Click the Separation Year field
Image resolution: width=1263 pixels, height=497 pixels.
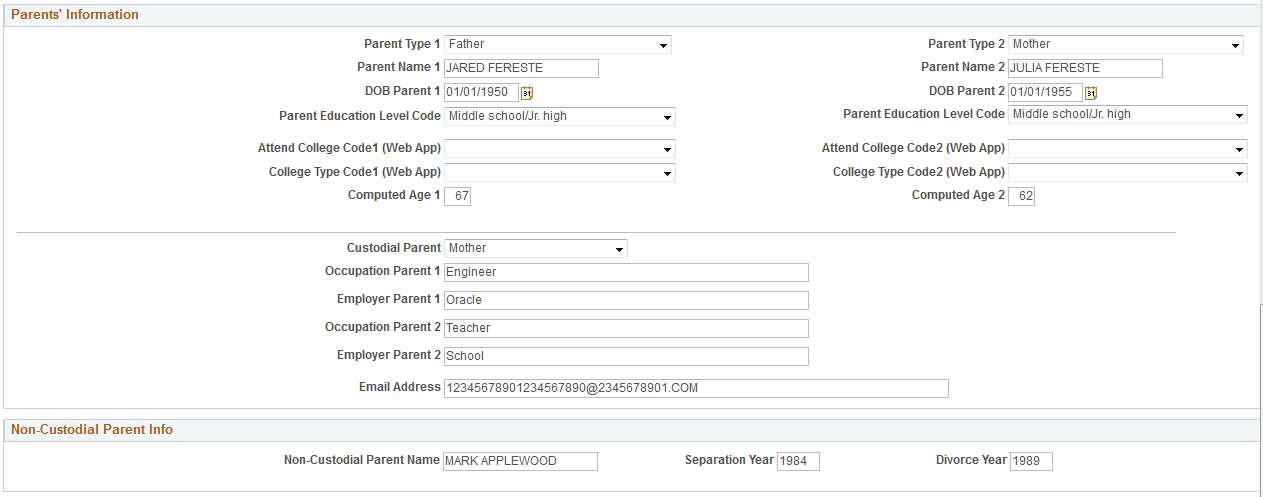tap(798, 461)
